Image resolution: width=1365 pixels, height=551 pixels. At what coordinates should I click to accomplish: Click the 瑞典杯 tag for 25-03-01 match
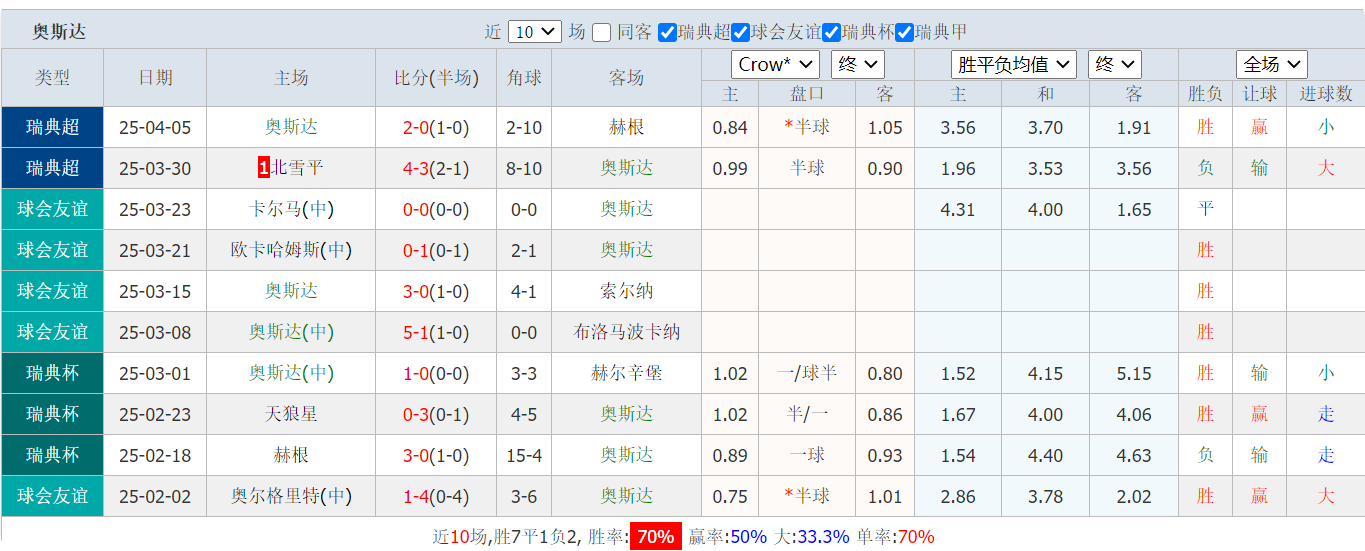tap(52, 373)
